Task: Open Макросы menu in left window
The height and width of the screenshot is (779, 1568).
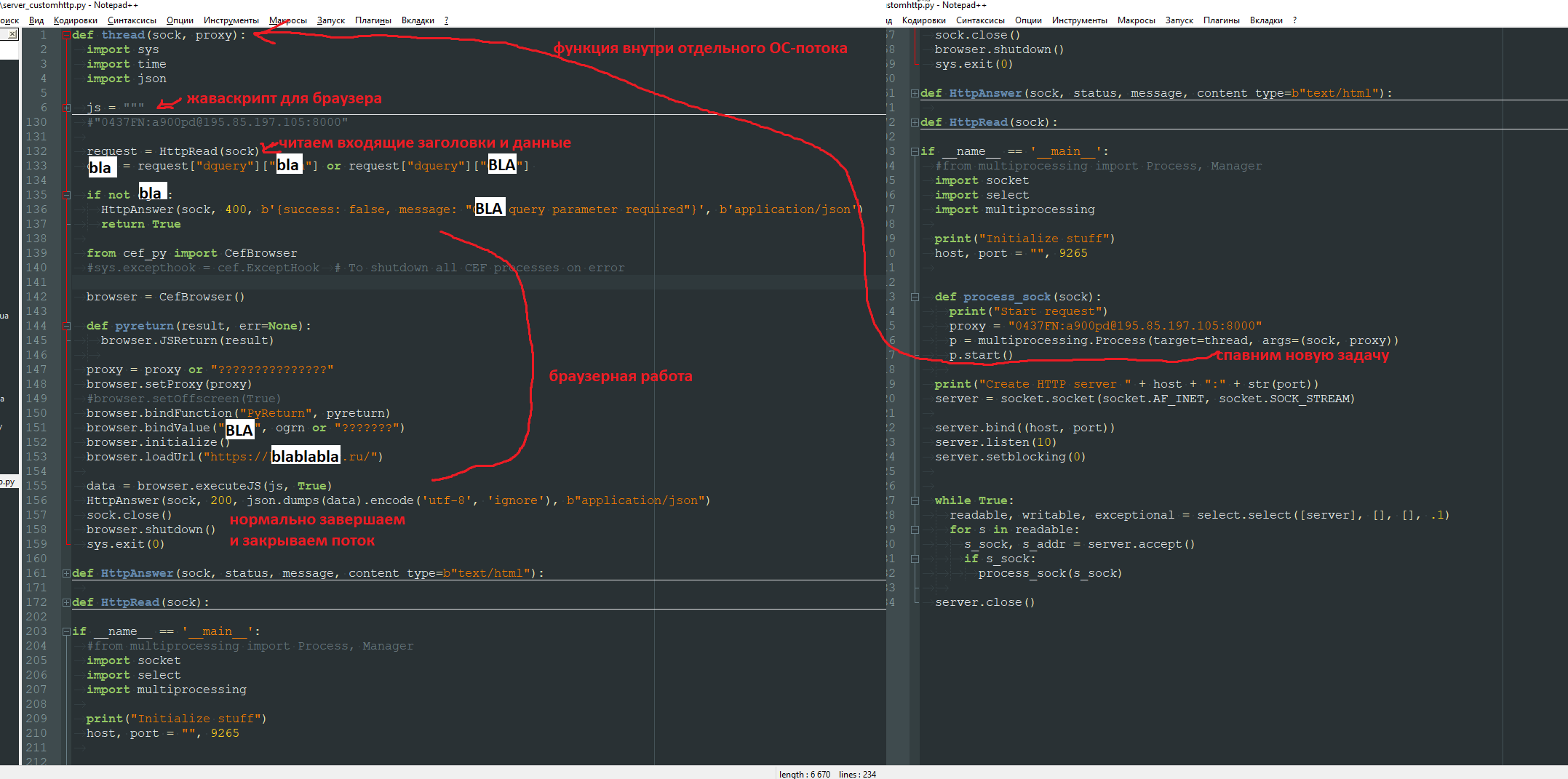Action: click(288, 20)
